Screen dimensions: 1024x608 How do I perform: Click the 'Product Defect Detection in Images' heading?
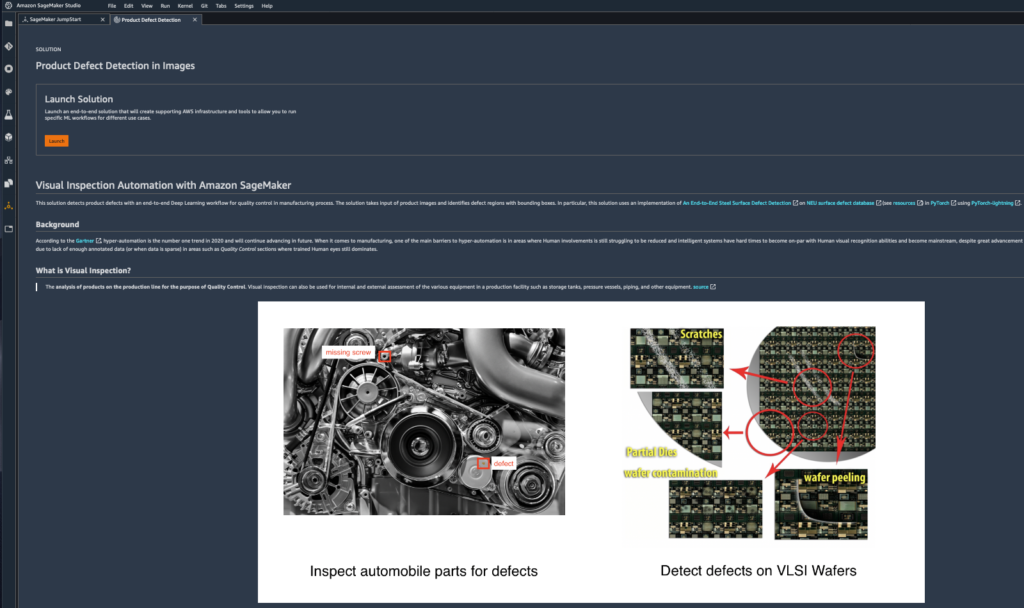pos(115,66)
